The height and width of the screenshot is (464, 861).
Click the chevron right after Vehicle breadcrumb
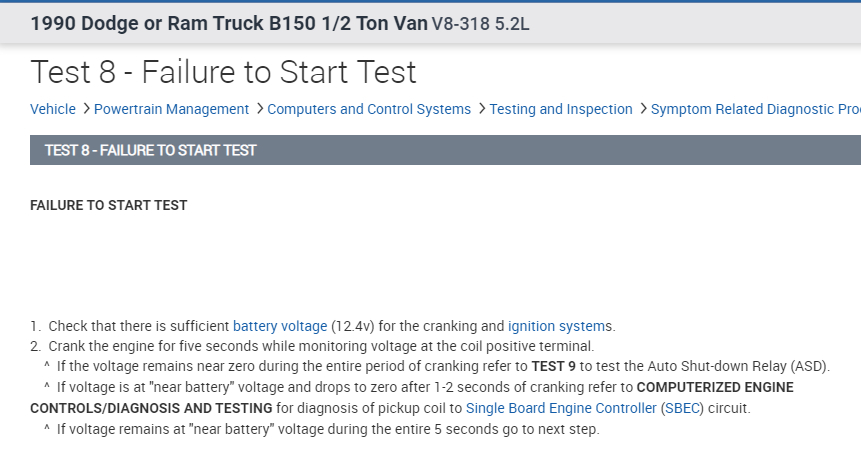pyautogui.click(x=85, y=109)
